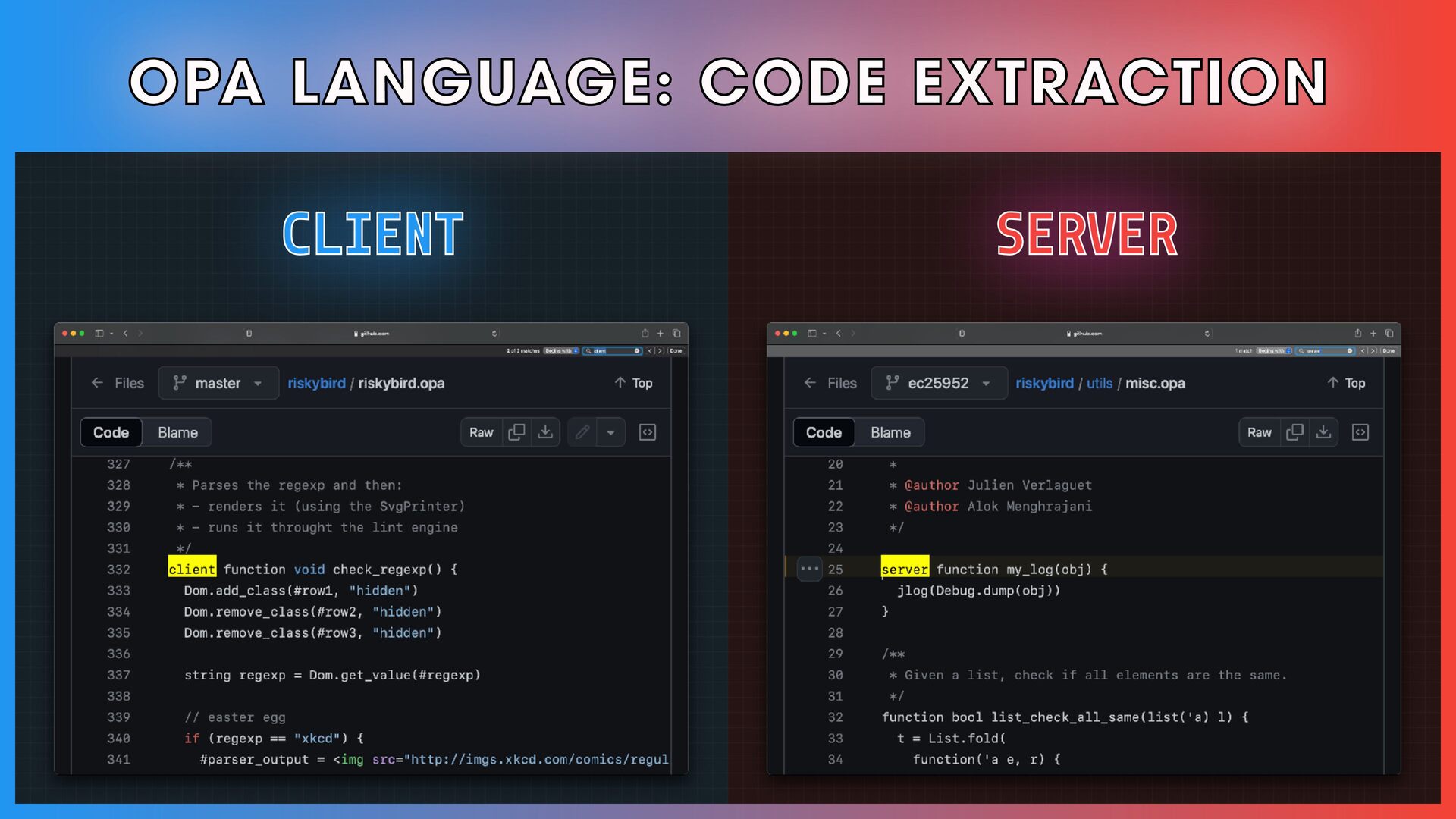Viewport: 1456px width, 819px height.
Task: Open 'Begins with' find option in client window
Action: [x=561, y=351]
